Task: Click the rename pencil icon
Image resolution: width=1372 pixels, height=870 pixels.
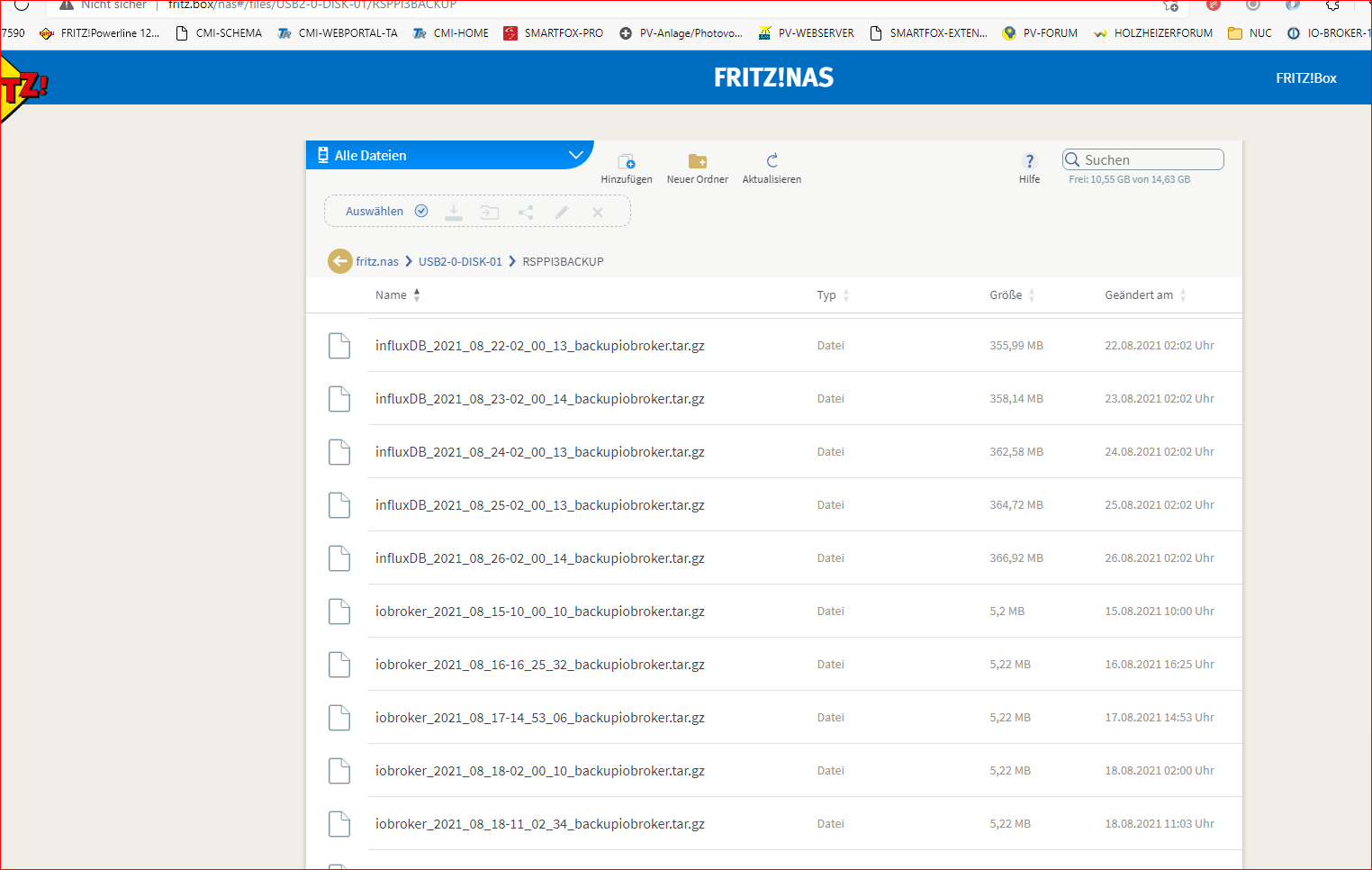Action: (x=562, y=213)
